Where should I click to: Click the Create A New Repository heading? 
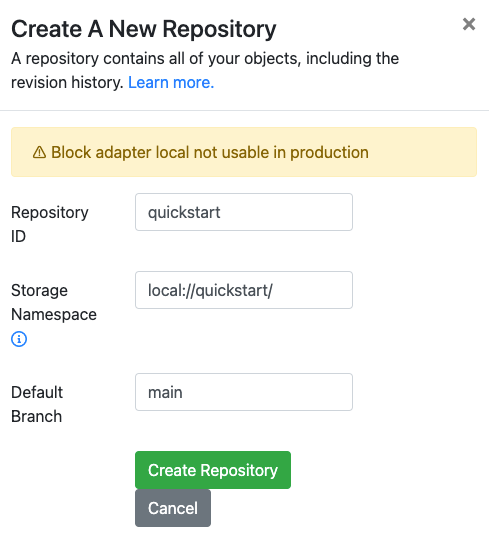coord(144,29)
